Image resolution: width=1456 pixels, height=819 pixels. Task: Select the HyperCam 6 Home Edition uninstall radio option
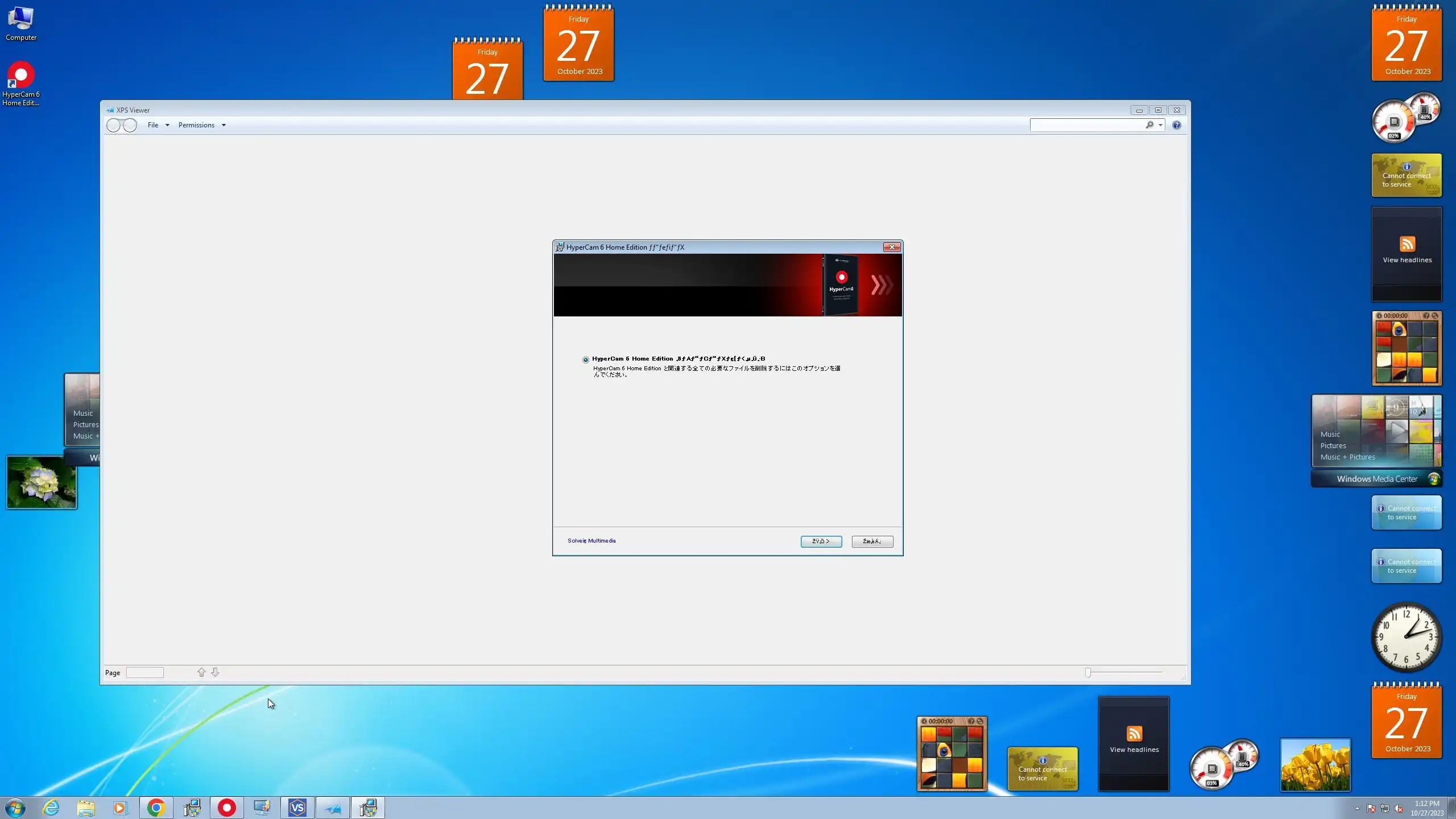click(586, 359)
